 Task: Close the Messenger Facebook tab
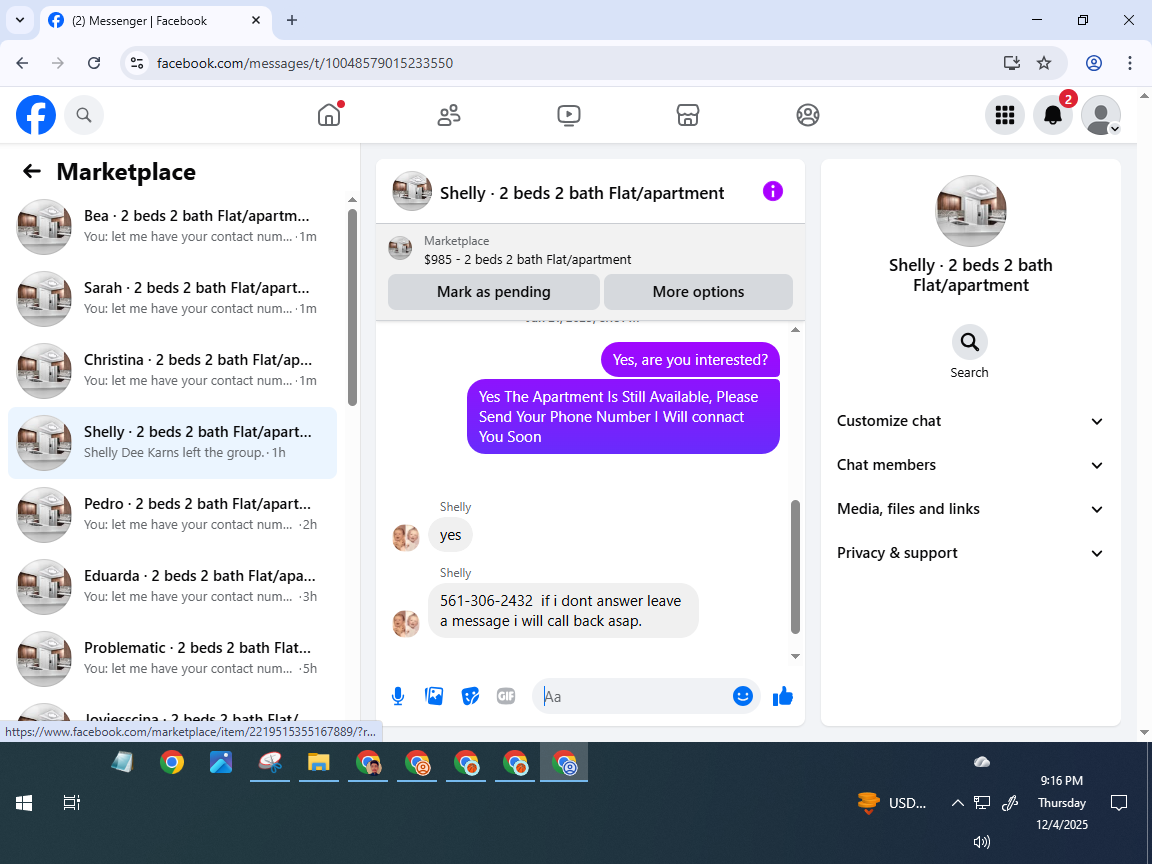256,21
